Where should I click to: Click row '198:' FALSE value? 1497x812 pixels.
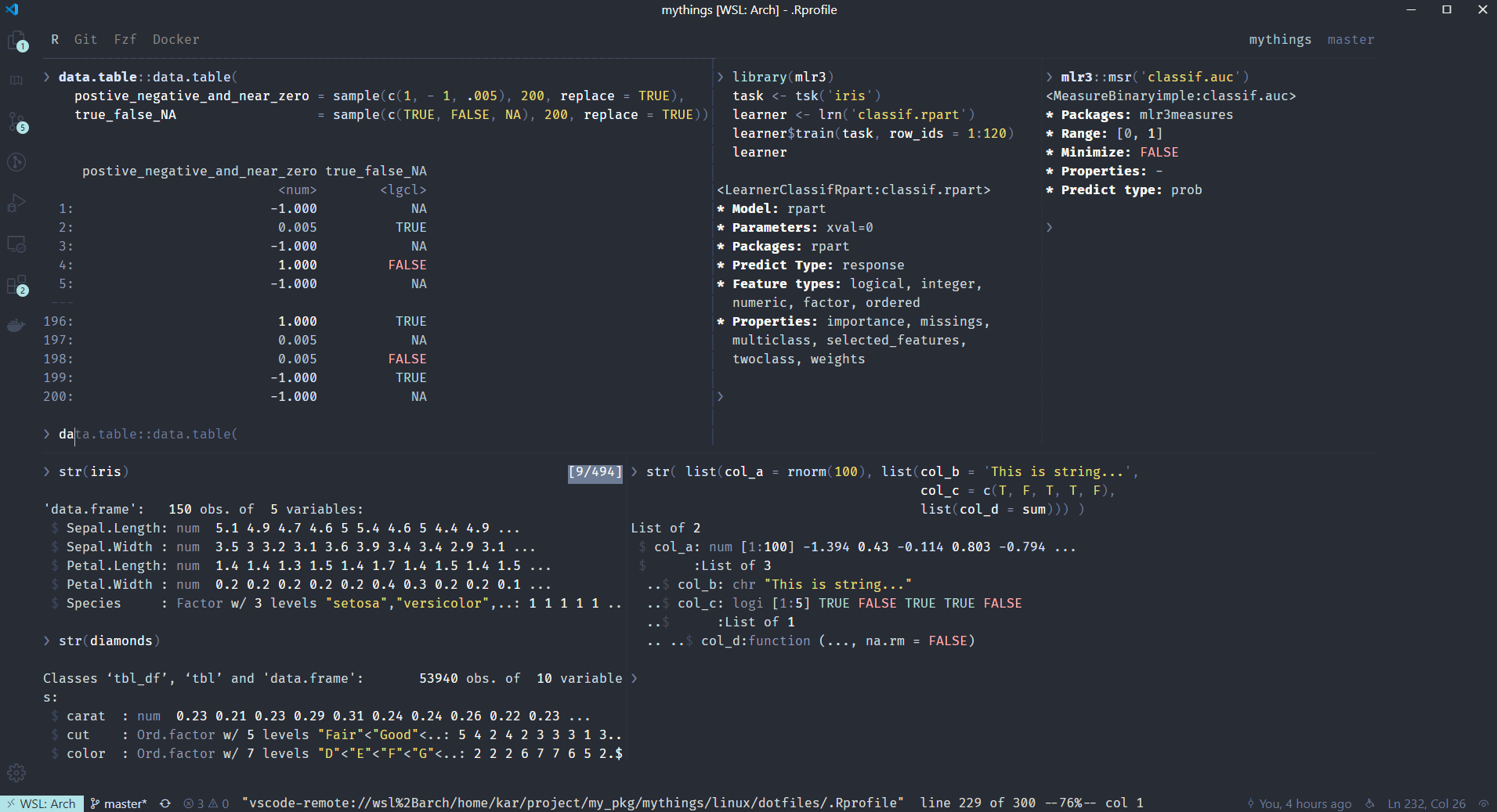[x=407, y=359]
